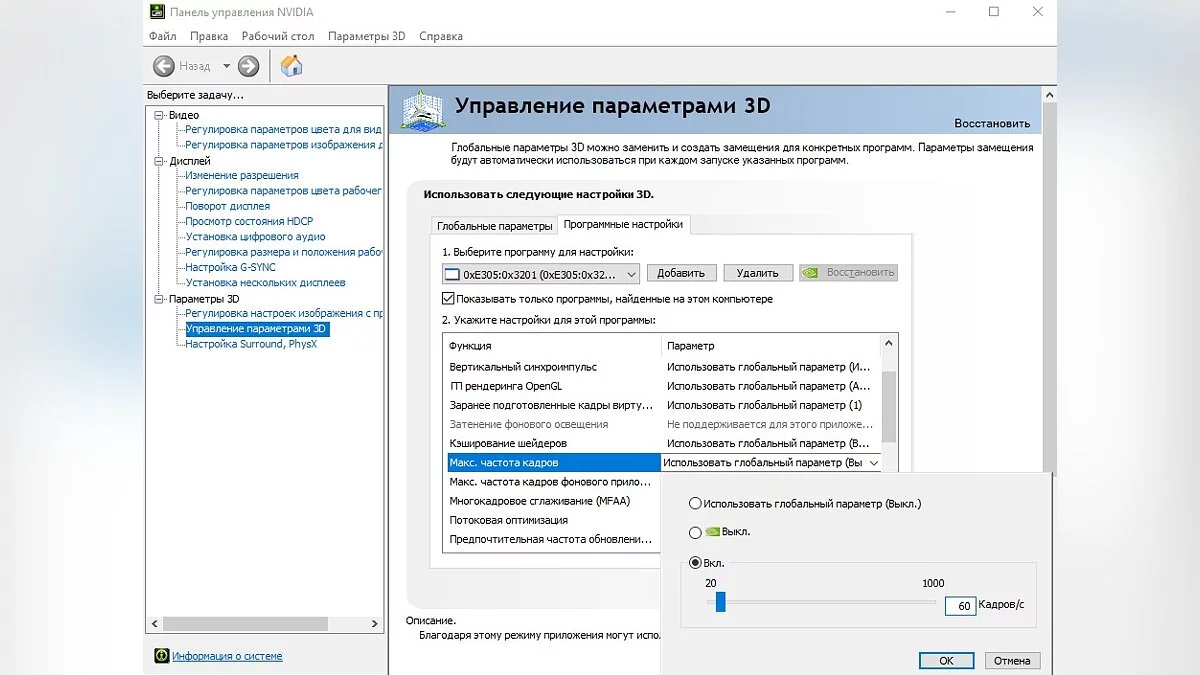The height and width of the screenshot is (675, 1200).
Task: Click the Кадров/с value input field
Action: coord(960,605)
